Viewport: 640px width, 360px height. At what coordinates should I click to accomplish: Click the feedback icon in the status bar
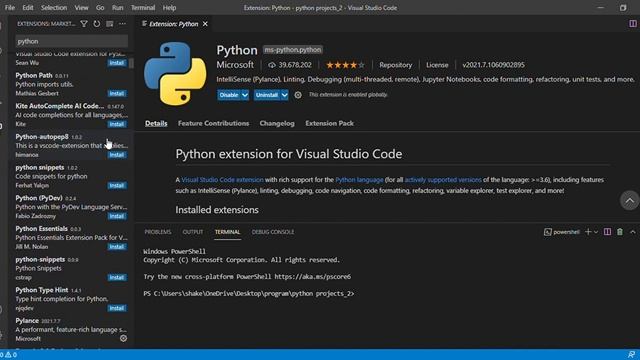[631, 354]
